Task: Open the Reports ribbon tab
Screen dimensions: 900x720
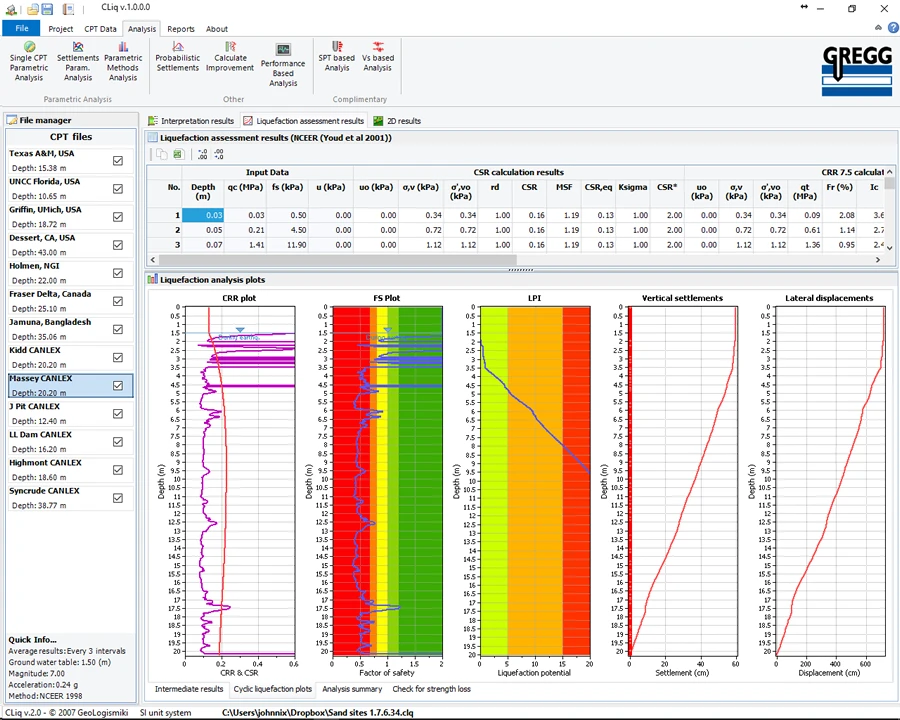Action: click(181, 29)
